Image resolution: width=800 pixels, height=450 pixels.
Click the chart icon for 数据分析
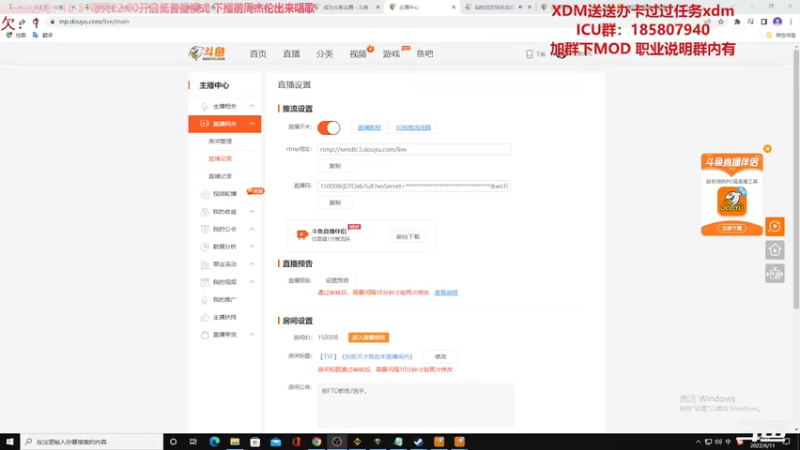pos(205,246)
